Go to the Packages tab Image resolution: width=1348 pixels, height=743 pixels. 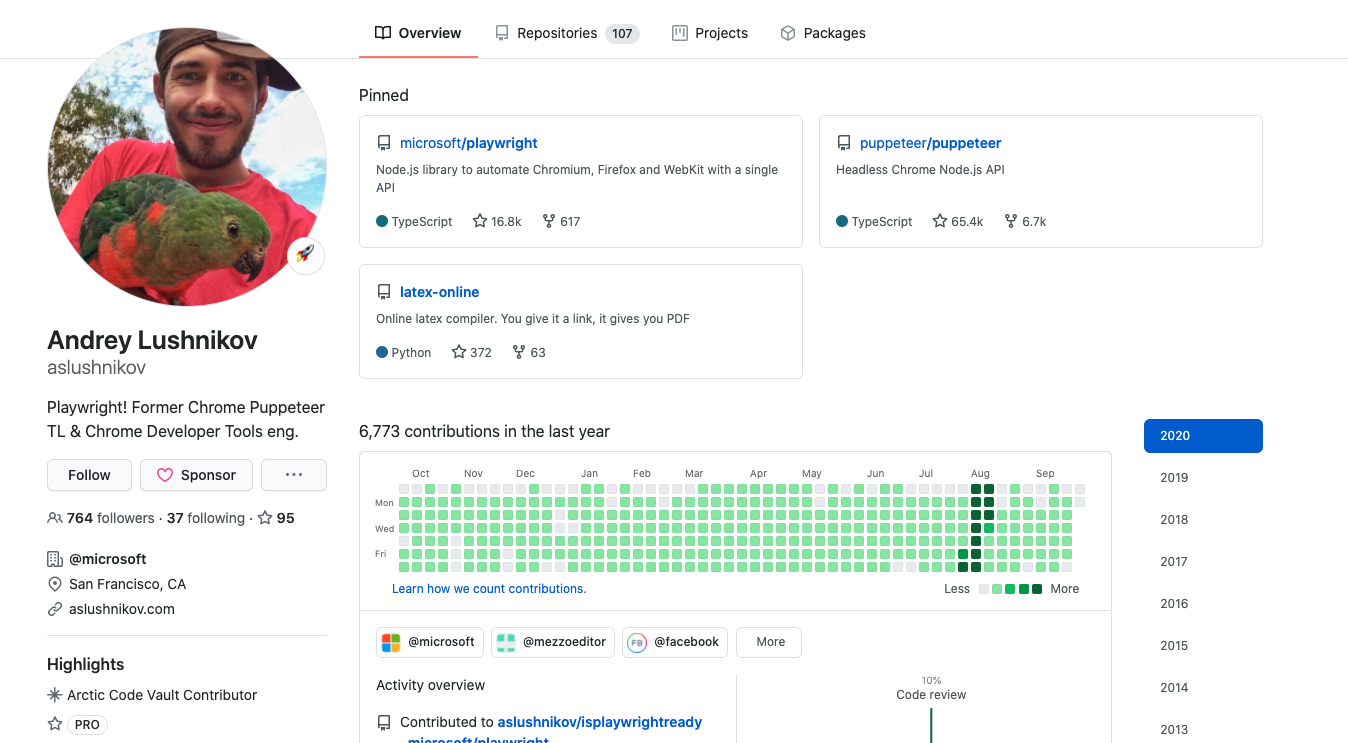(x=823, y=33)
